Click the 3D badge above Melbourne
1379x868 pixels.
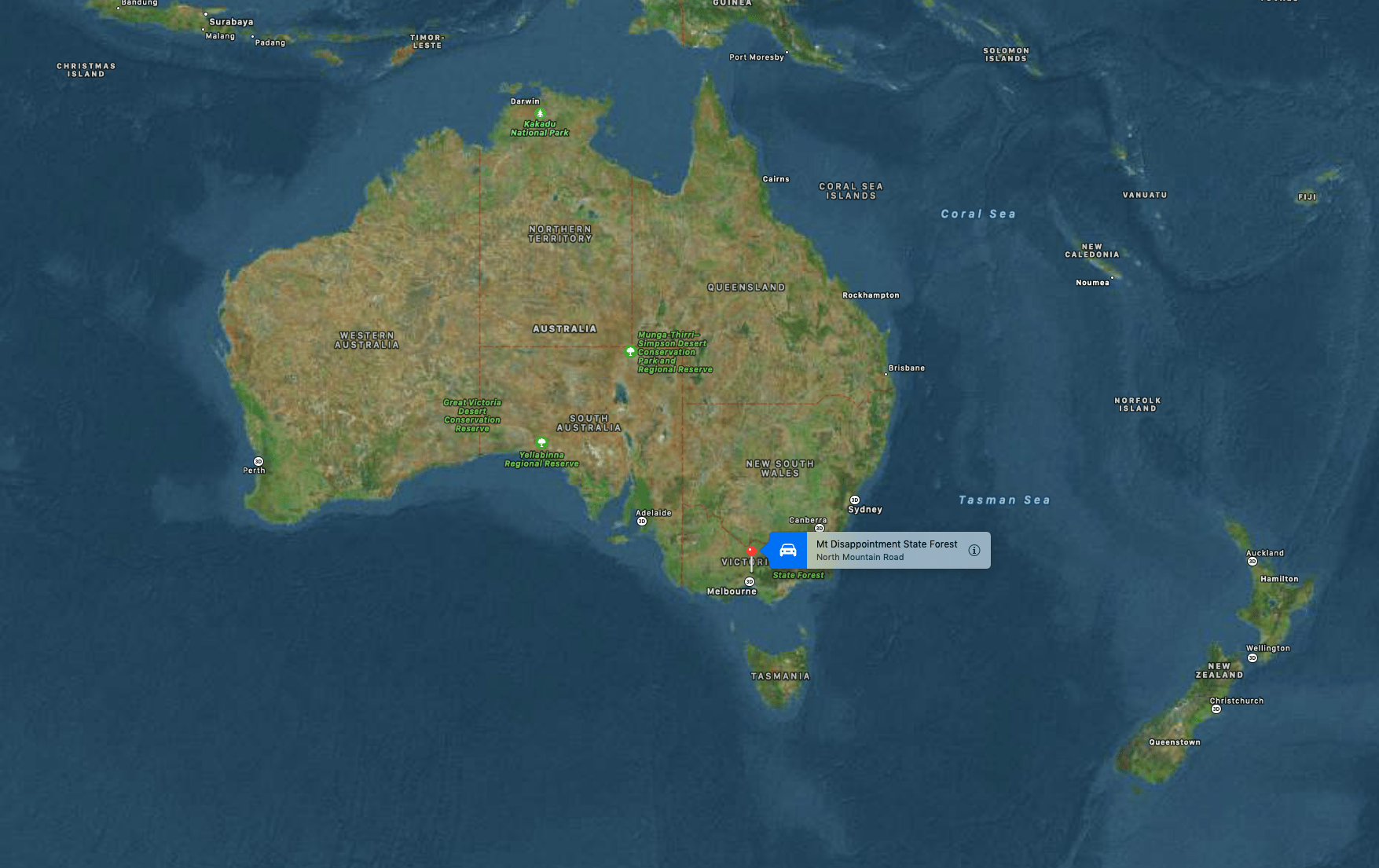click(750, 581)
